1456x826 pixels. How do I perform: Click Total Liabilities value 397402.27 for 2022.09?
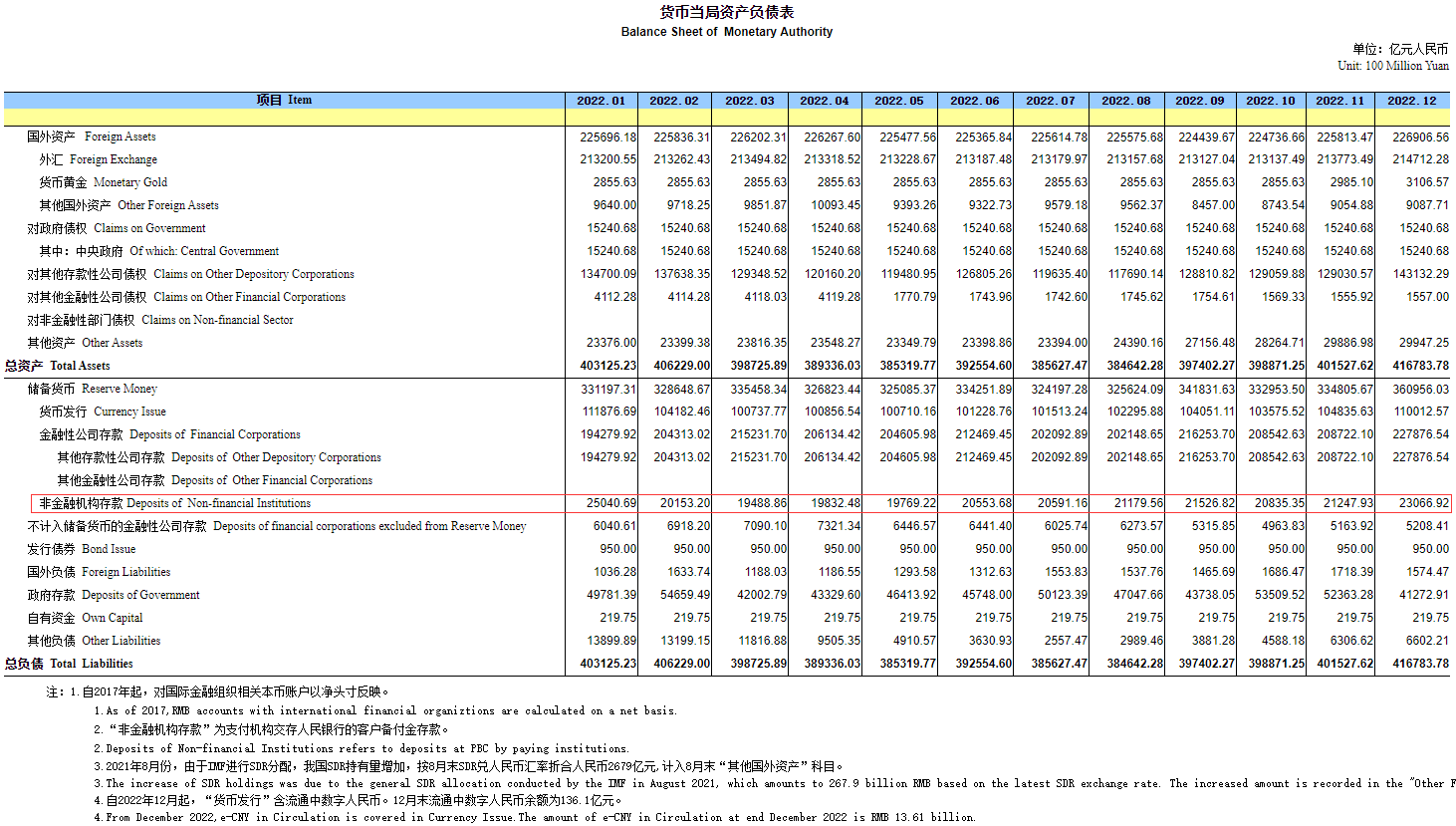pos(1207,665)
